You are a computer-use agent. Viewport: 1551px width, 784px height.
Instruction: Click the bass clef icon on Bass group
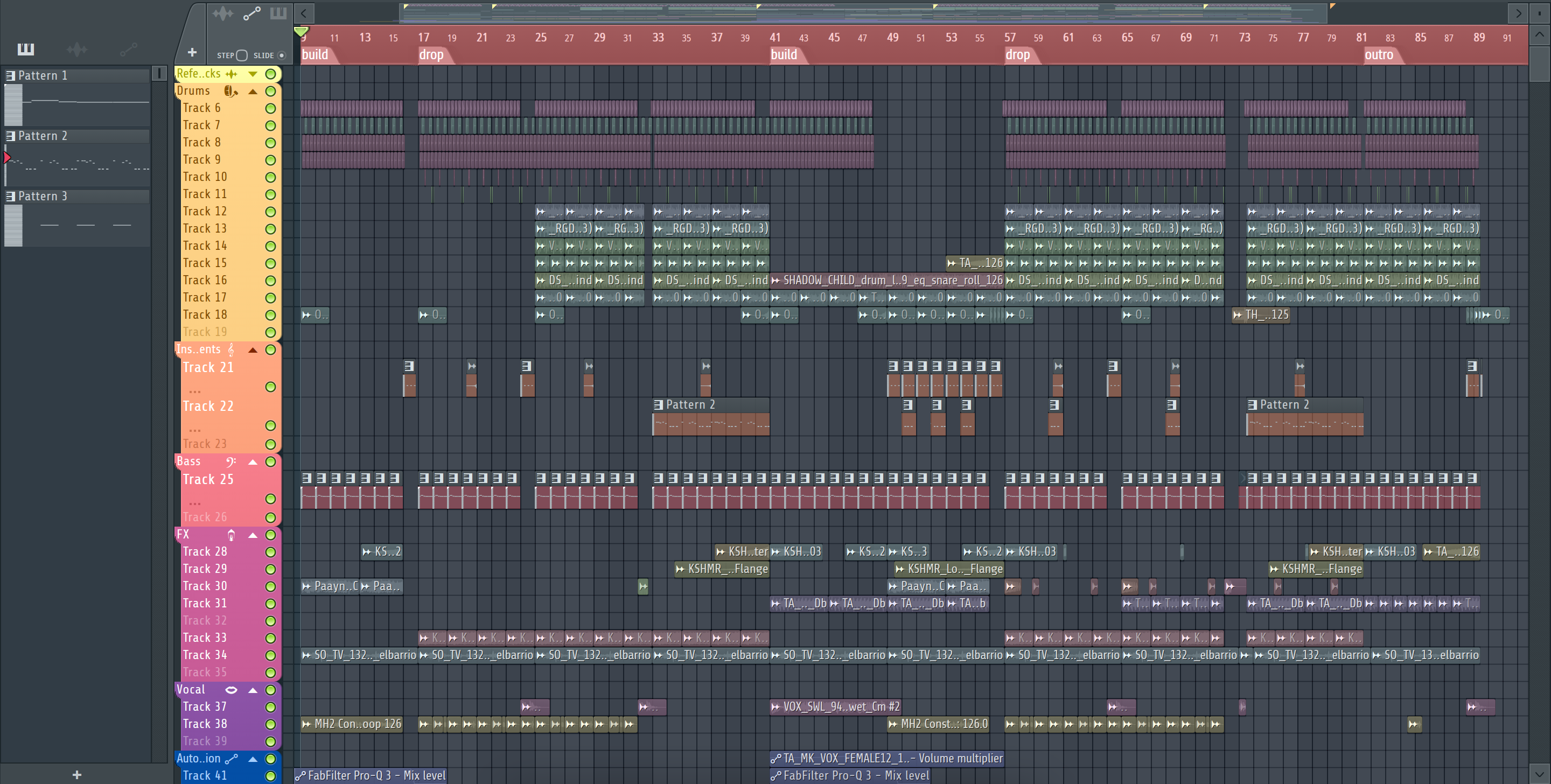click(x=231, y=461)
